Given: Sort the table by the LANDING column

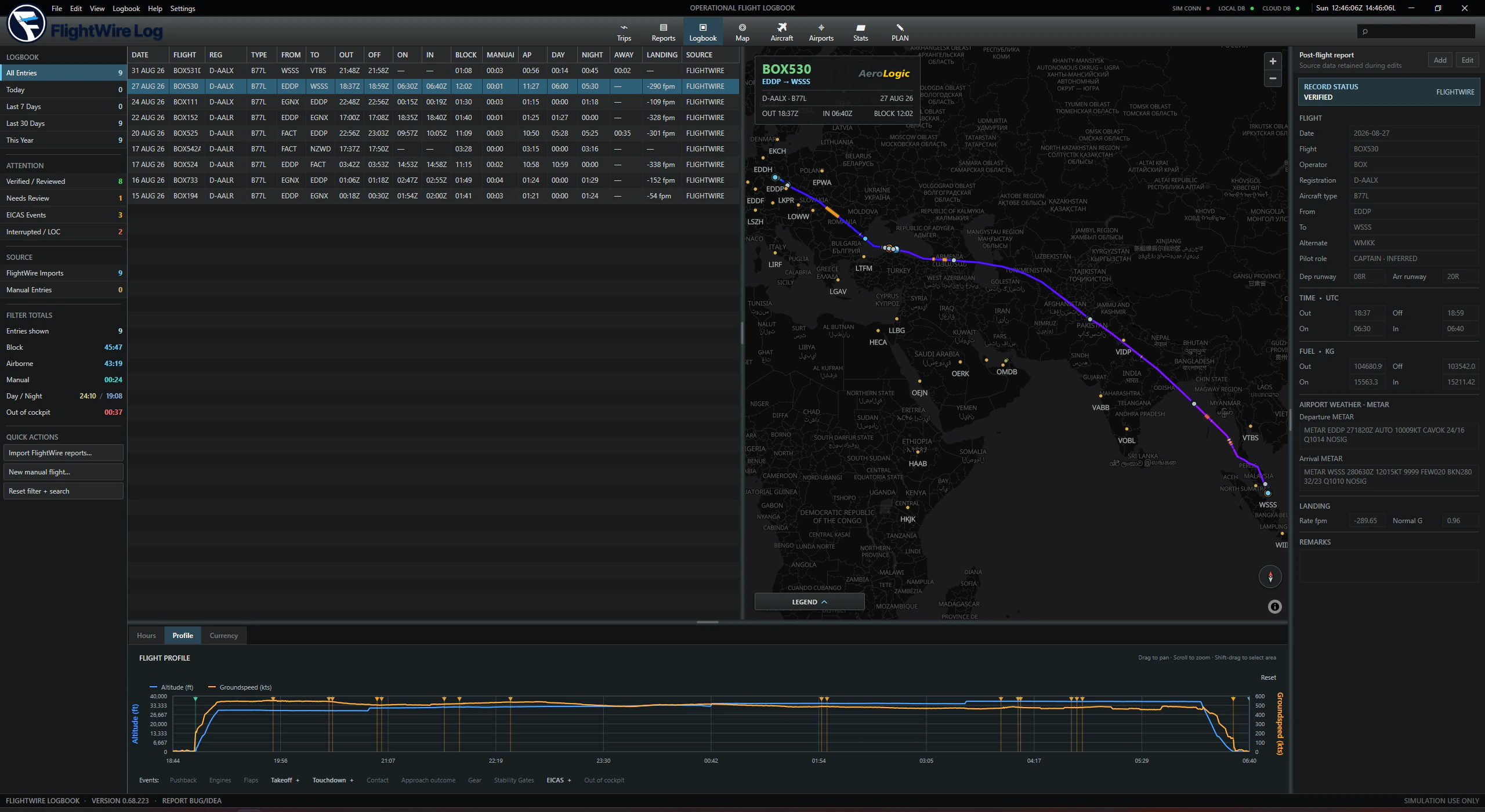Looking at the screenshot, I should coord(662,55).
